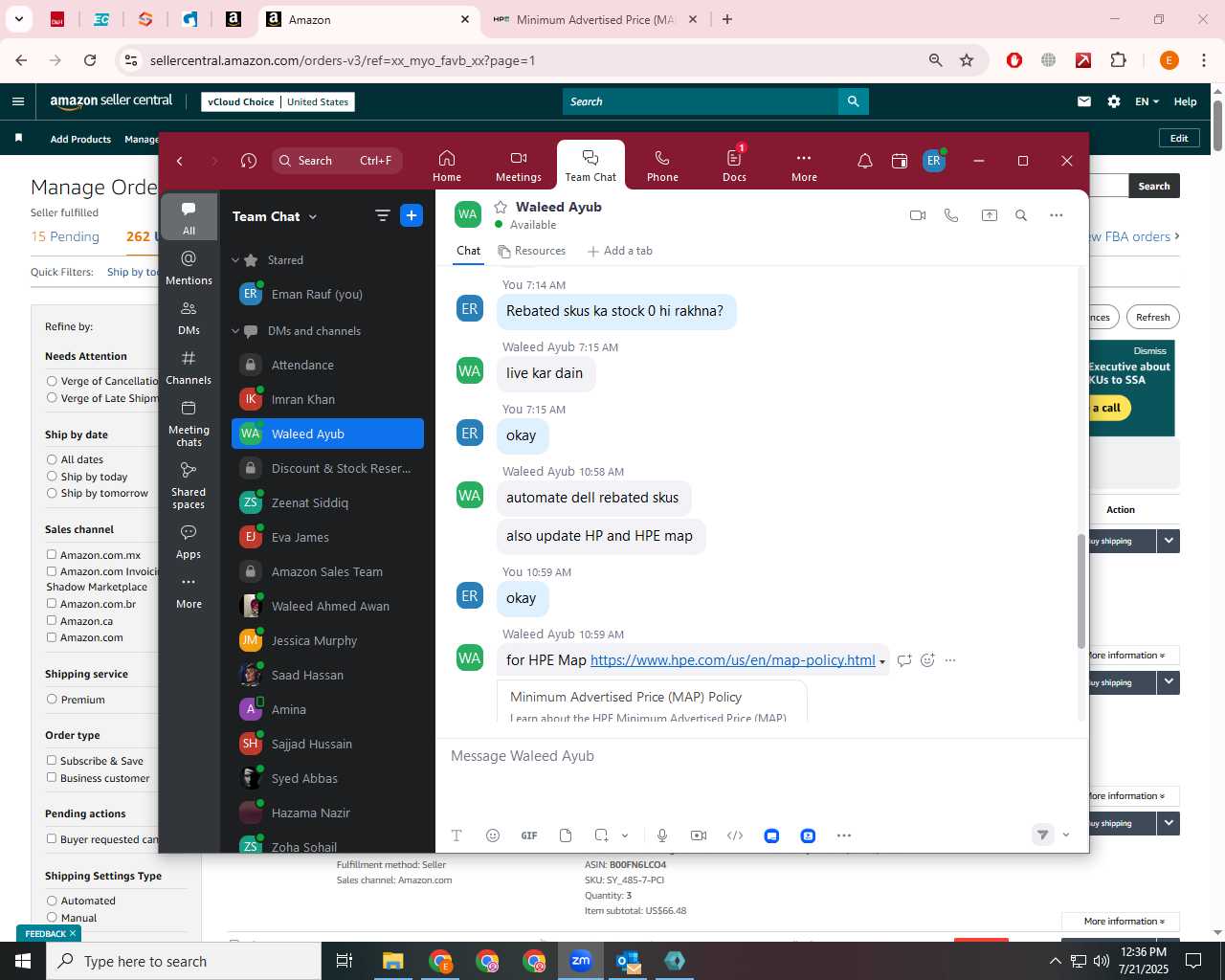Click the share screen icon in chat header
The width and height of the screenshot is (1225, 980).
click(x=990, y=215)
